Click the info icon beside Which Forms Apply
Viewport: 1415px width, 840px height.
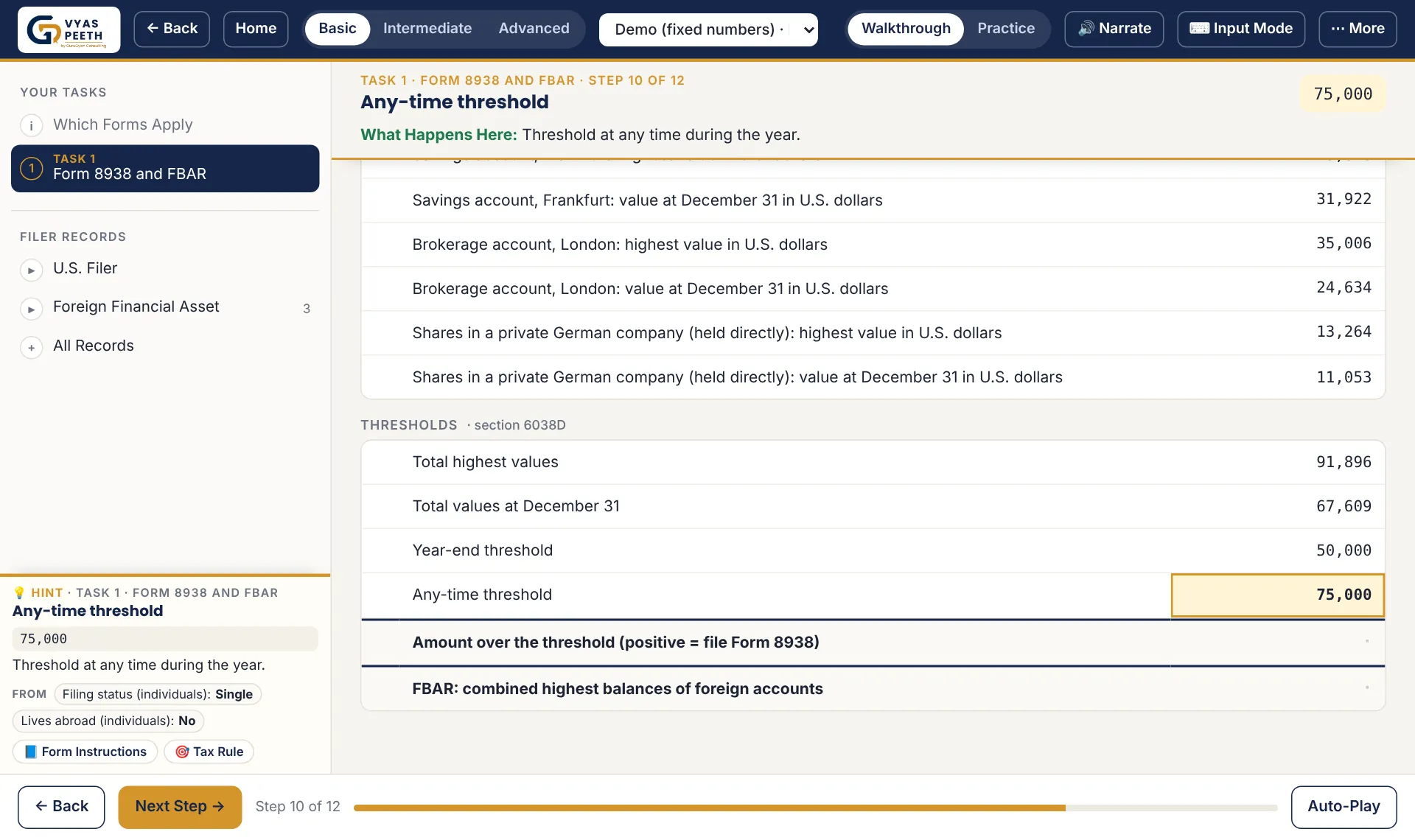point(31,125)
